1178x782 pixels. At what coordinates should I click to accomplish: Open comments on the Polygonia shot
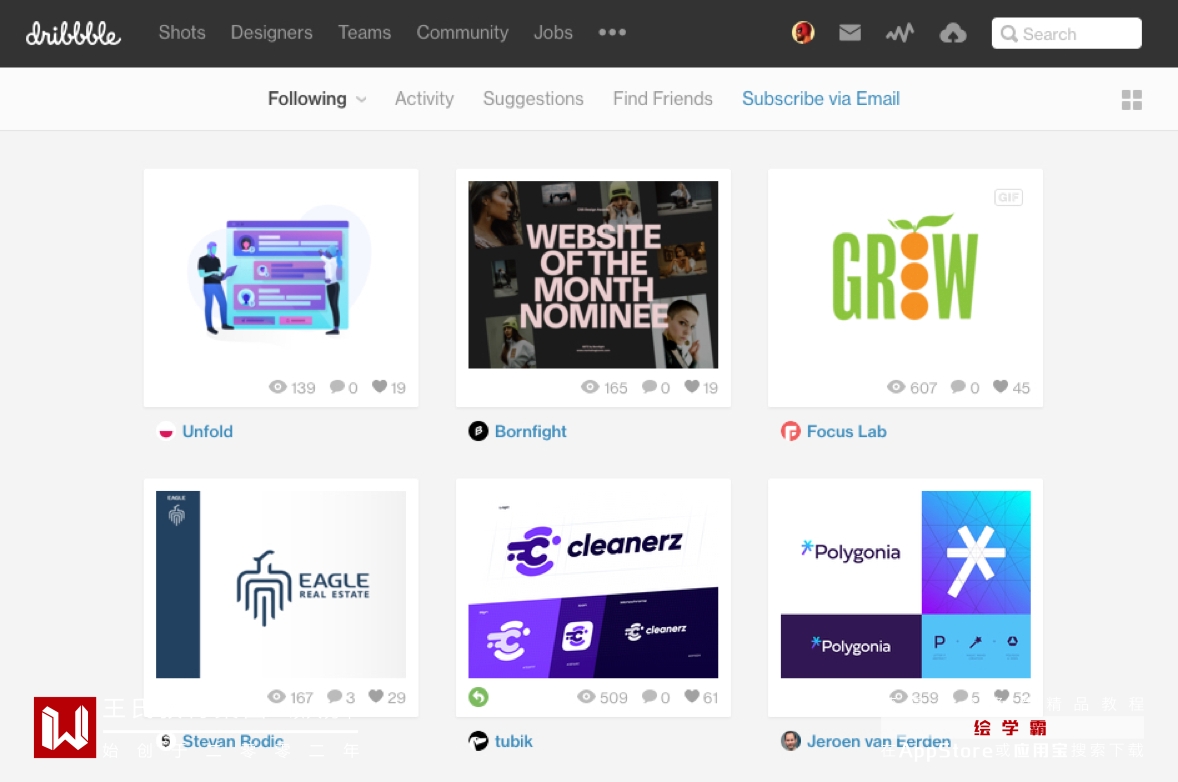[960, 696]
